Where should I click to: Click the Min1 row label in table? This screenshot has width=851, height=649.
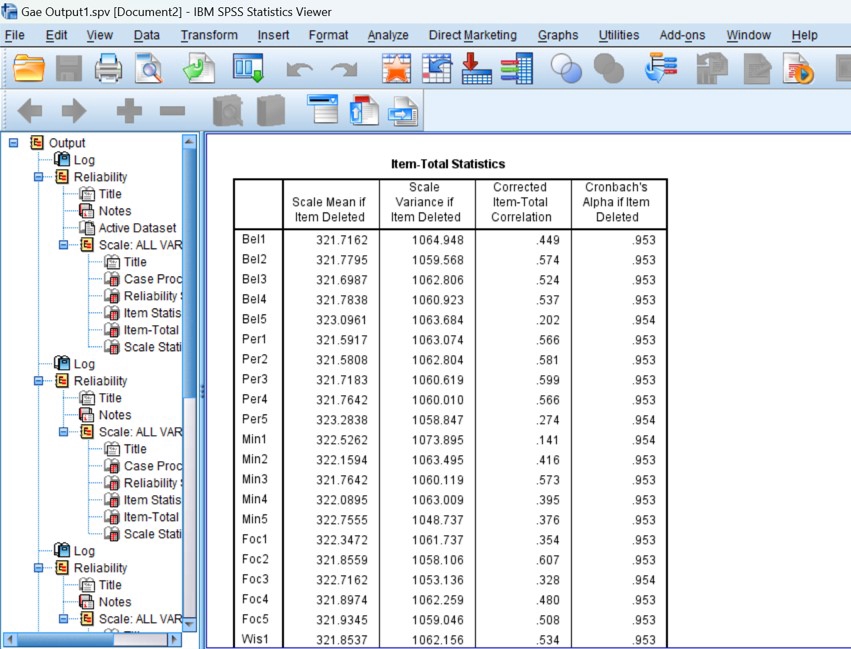point(255,439)
